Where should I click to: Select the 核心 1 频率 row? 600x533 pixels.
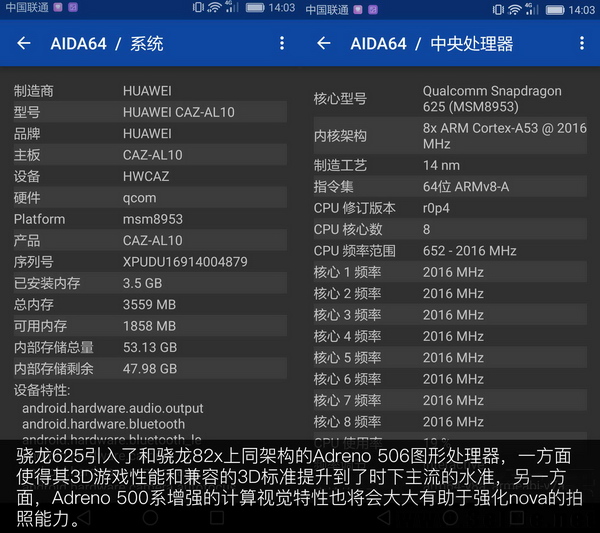(450, 272)
